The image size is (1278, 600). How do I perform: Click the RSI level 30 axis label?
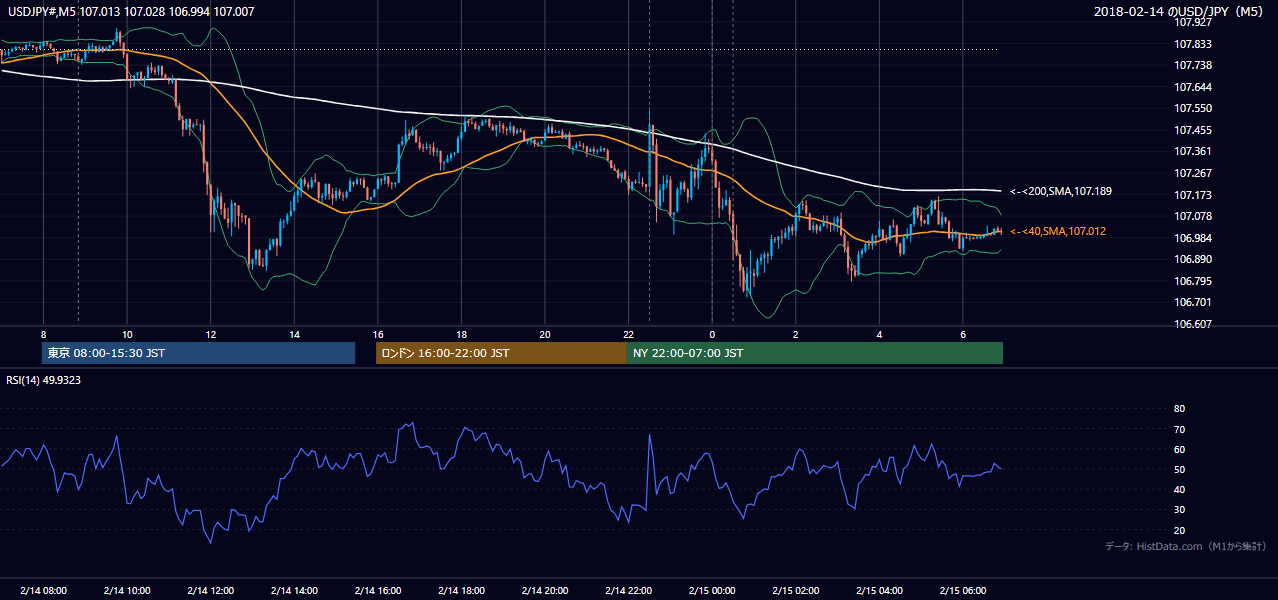pyautogui.click(x=1179, y=510)
